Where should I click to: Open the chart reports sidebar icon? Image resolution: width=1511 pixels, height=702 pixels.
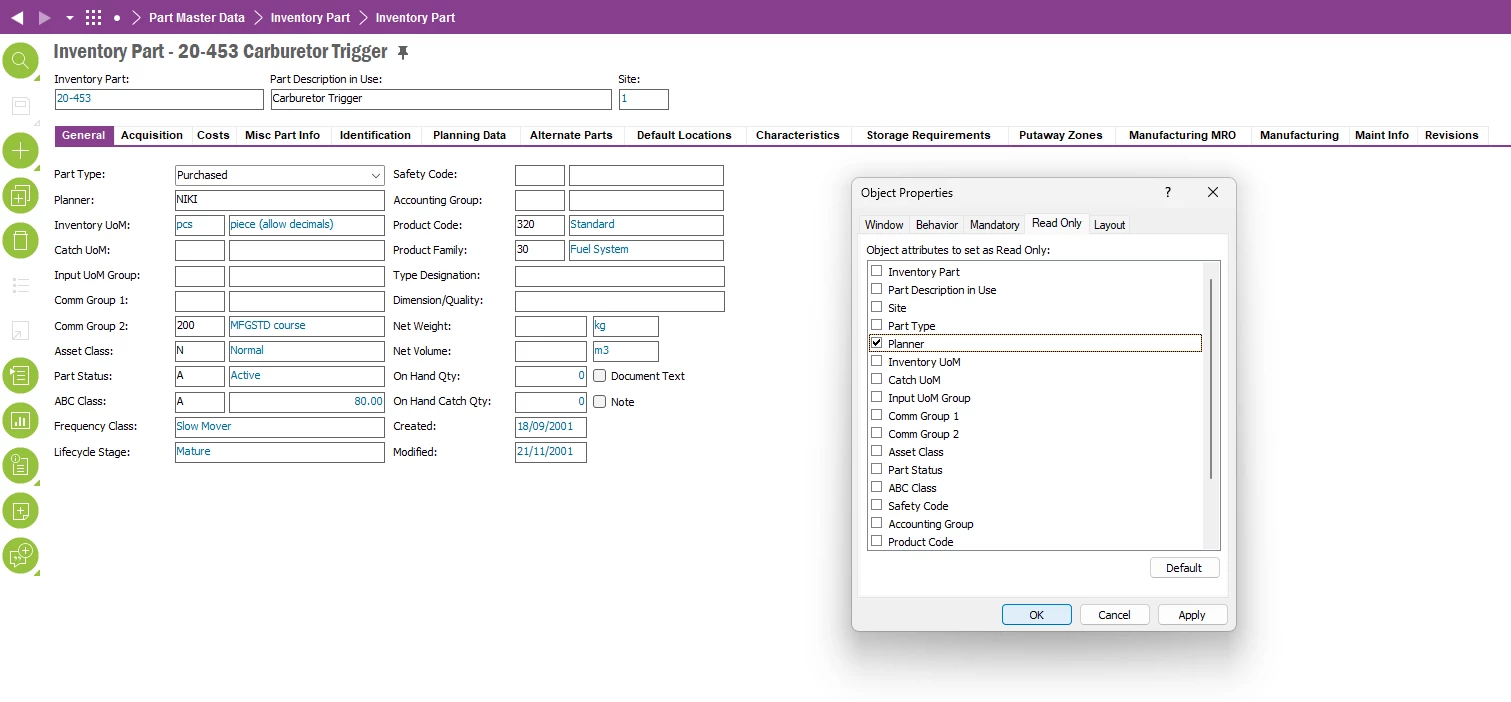tap(20, 421)
